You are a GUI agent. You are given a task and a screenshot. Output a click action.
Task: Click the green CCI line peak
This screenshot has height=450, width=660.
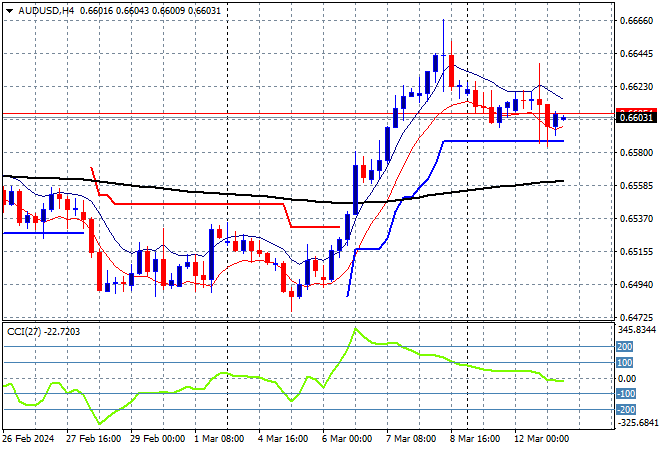tap(353, 328)
